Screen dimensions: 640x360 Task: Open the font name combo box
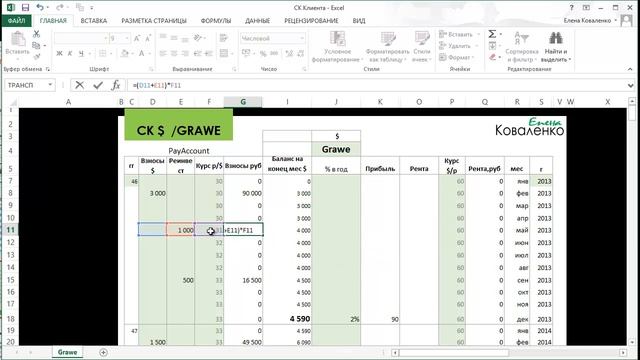coord(81,38)
